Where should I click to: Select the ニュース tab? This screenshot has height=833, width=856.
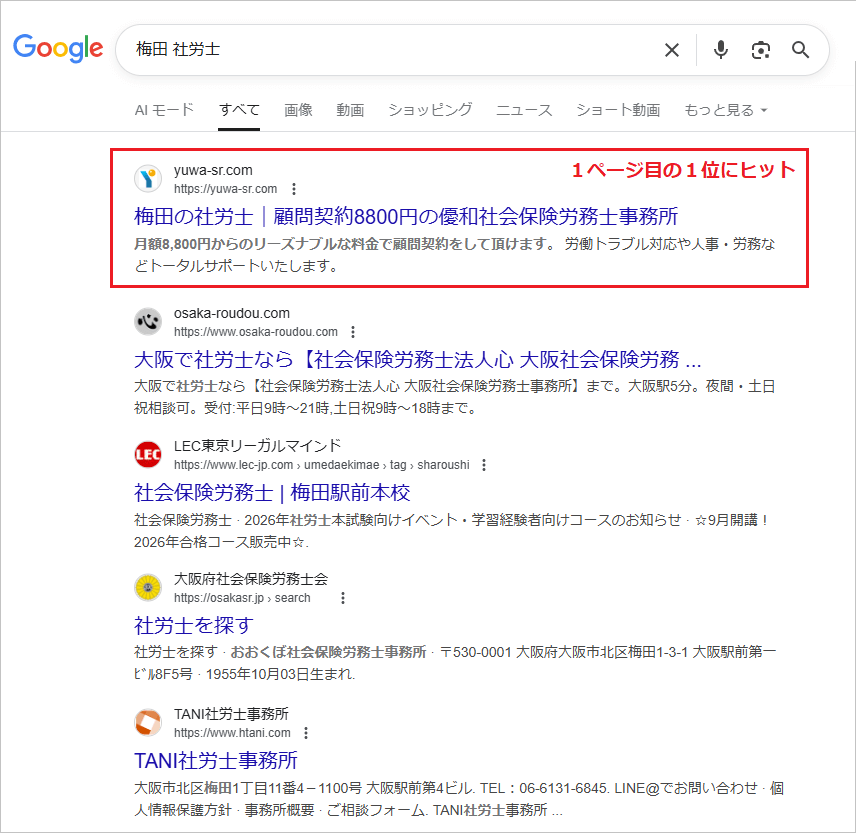[524, 110]
